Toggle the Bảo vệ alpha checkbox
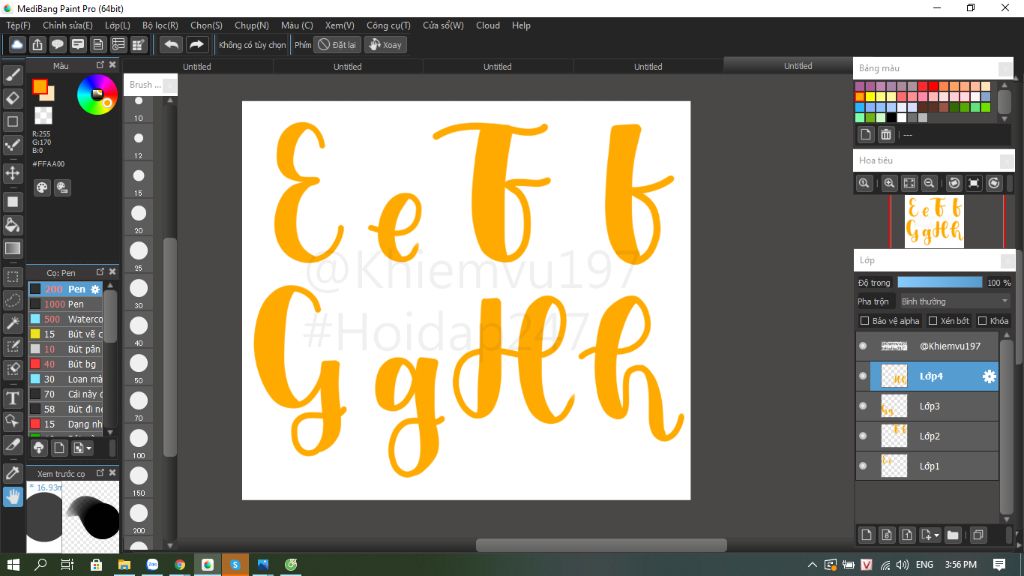1024x576 pixels. click(865, 321)
